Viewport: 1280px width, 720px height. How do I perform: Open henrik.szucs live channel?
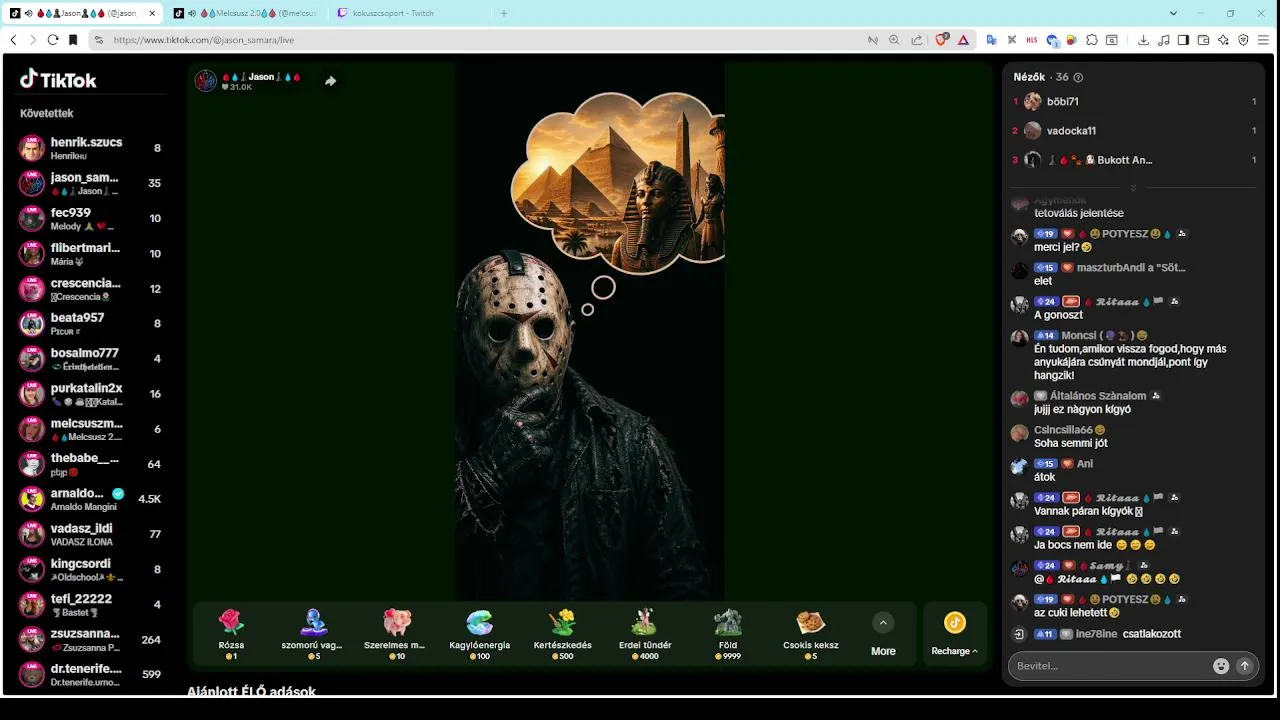click(x=92, y=148)
